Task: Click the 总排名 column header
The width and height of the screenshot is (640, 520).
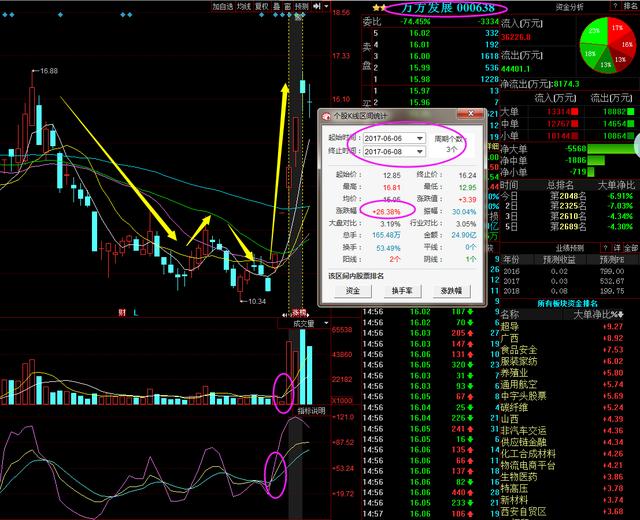Action: tap(560, 185)
